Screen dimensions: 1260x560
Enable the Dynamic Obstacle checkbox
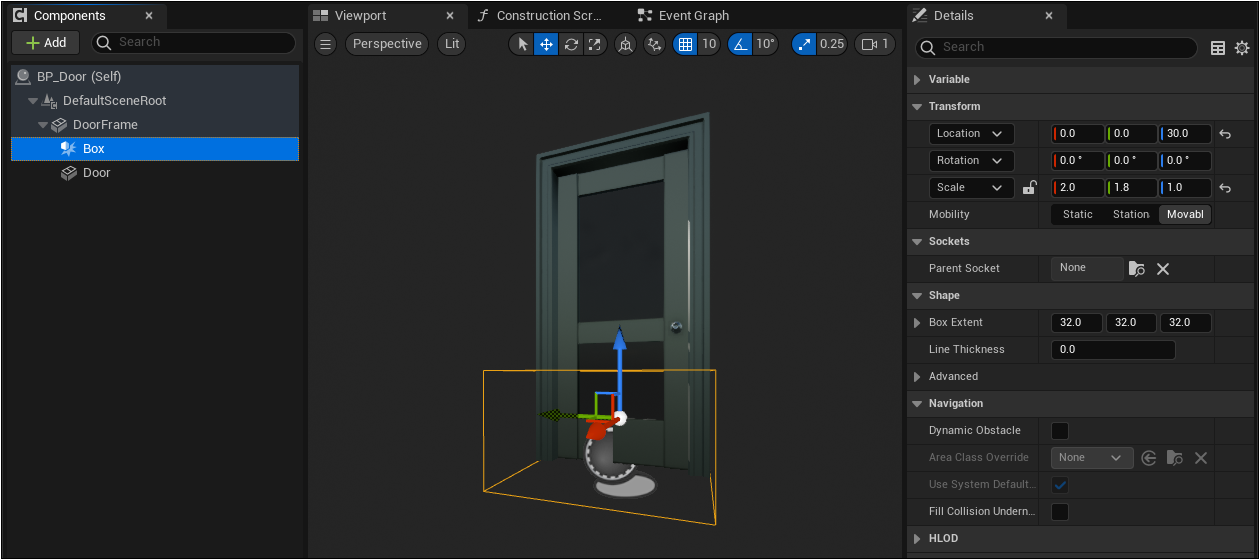[x=1060, y=431]
